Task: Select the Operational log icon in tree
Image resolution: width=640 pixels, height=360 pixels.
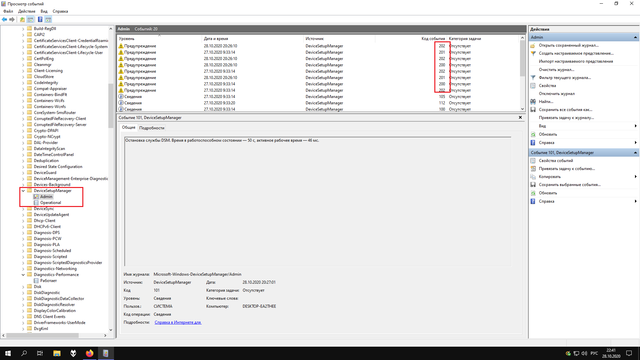Action: coord(36,202)
